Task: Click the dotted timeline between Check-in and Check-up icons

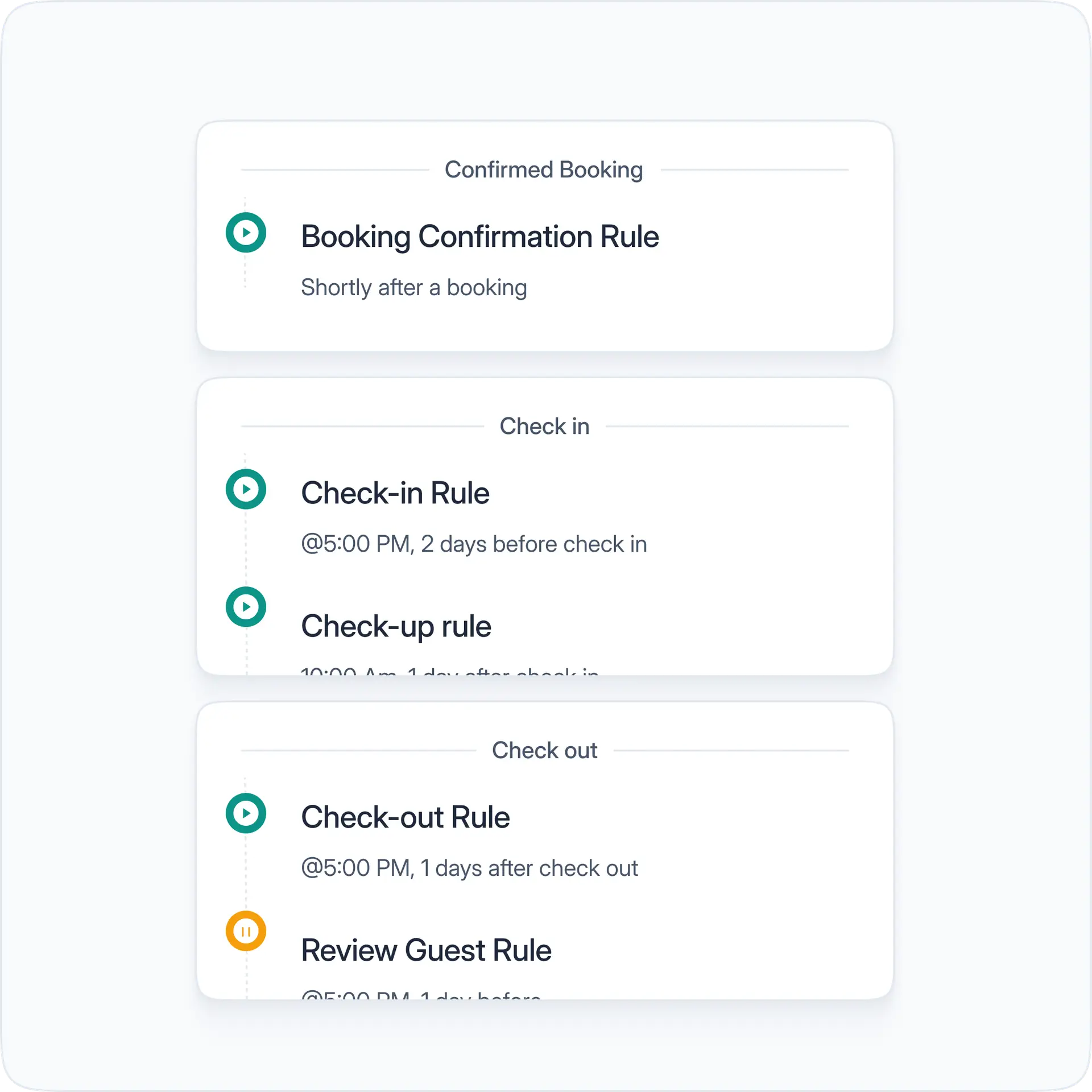Action: click(246, 547)
